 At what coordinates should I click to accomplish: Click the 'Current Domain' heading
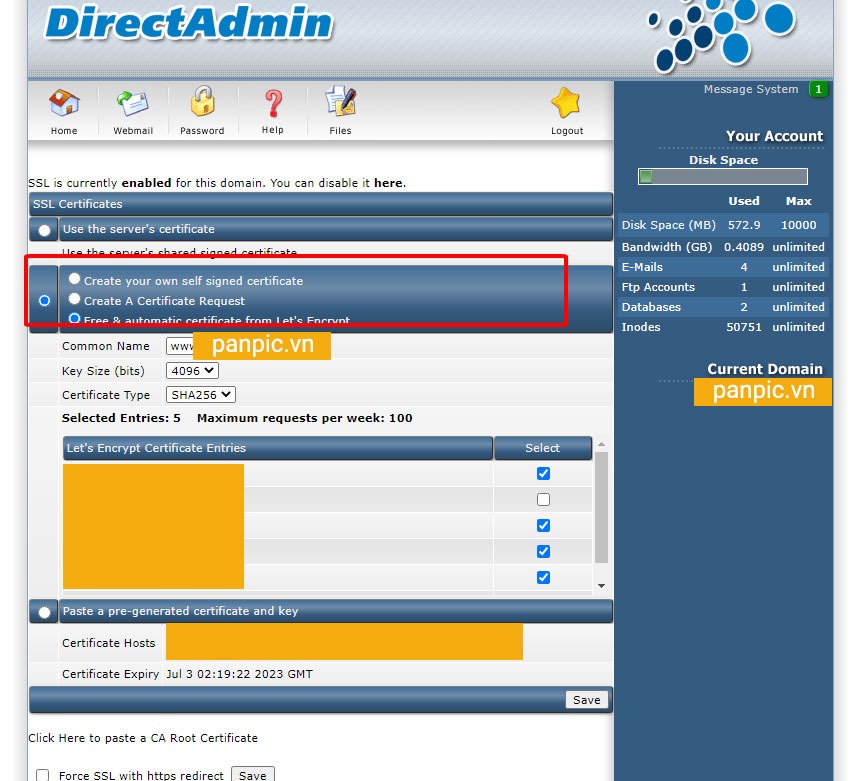[x=764, y=369]
